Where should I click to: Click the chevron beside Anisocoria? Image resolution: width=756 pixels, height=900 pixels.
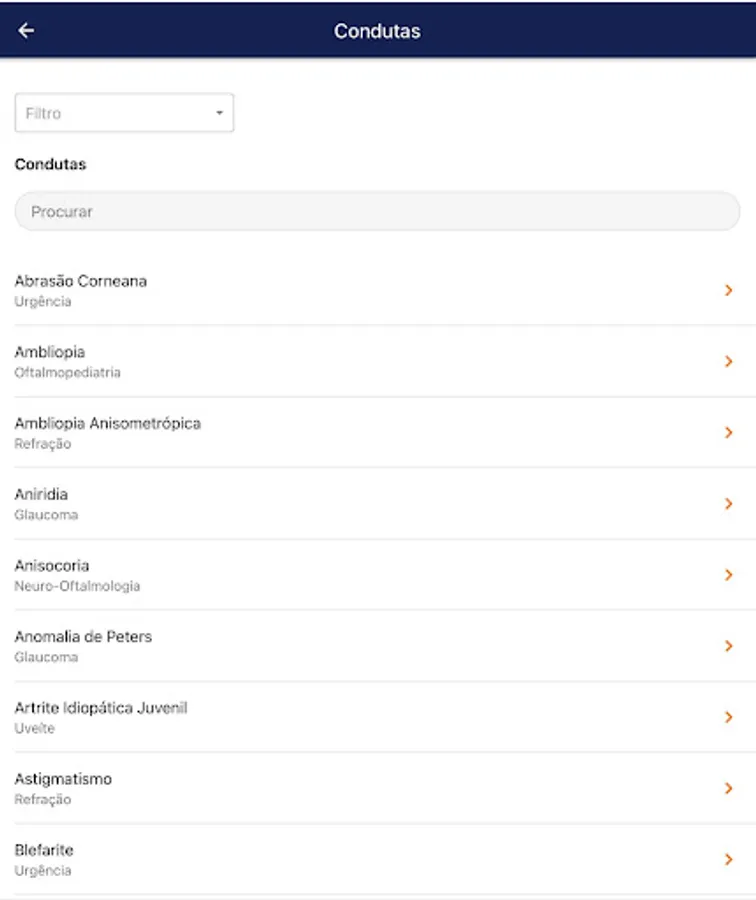pyautogui.click(x=729, y=575)
